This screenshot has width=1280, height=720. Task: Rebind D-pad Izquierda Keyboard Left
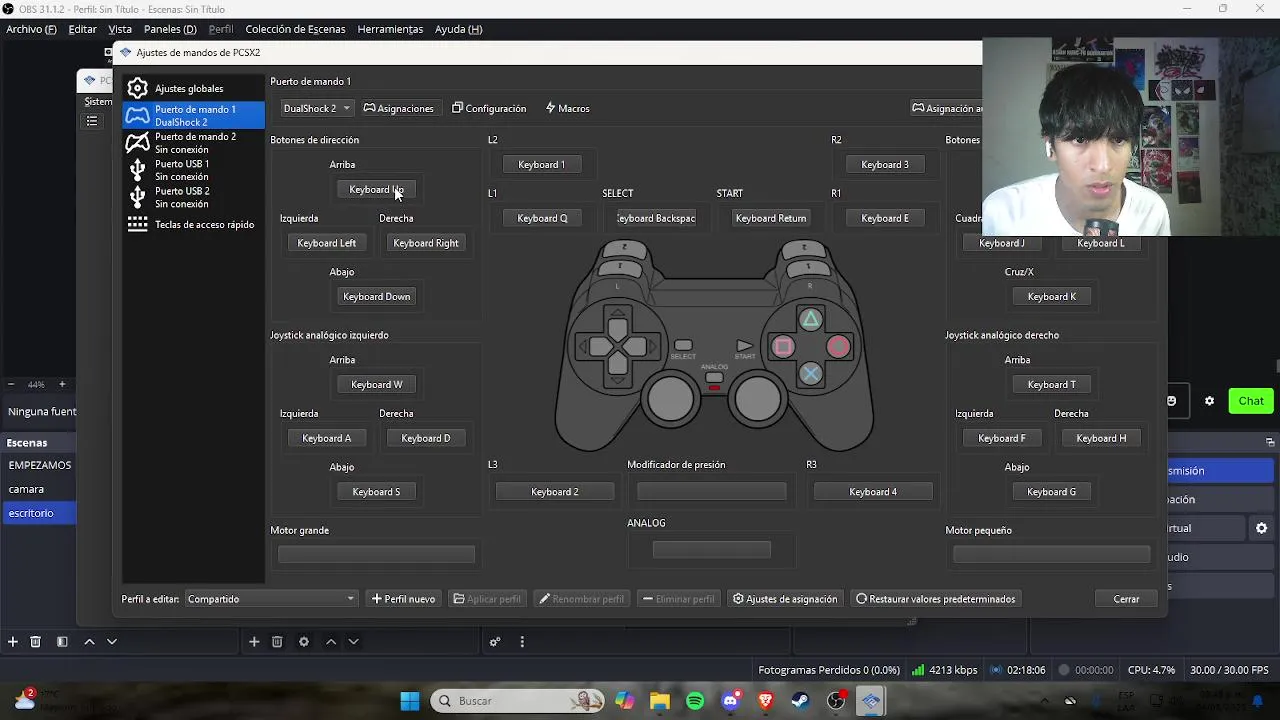326,243
